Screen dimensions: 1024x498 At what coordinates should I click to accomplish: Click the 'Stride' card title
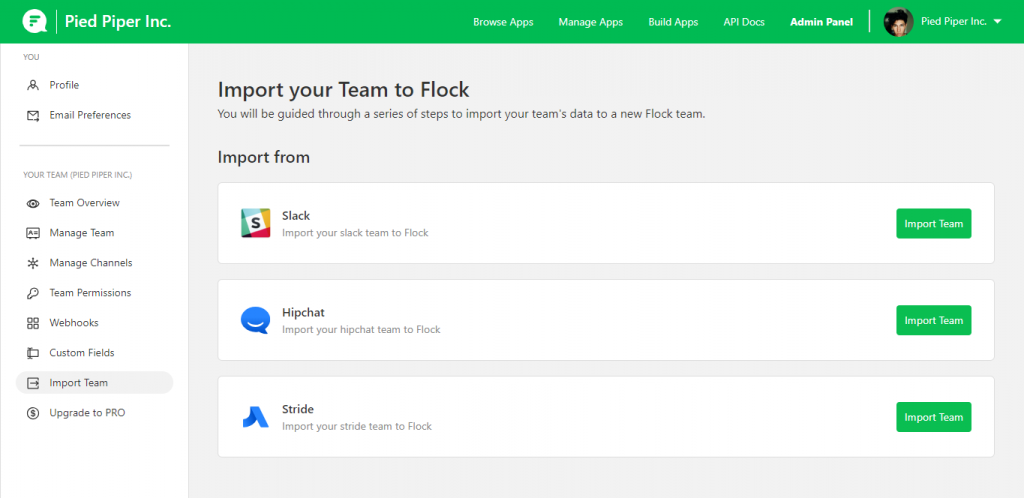click(x=298, y=409)
